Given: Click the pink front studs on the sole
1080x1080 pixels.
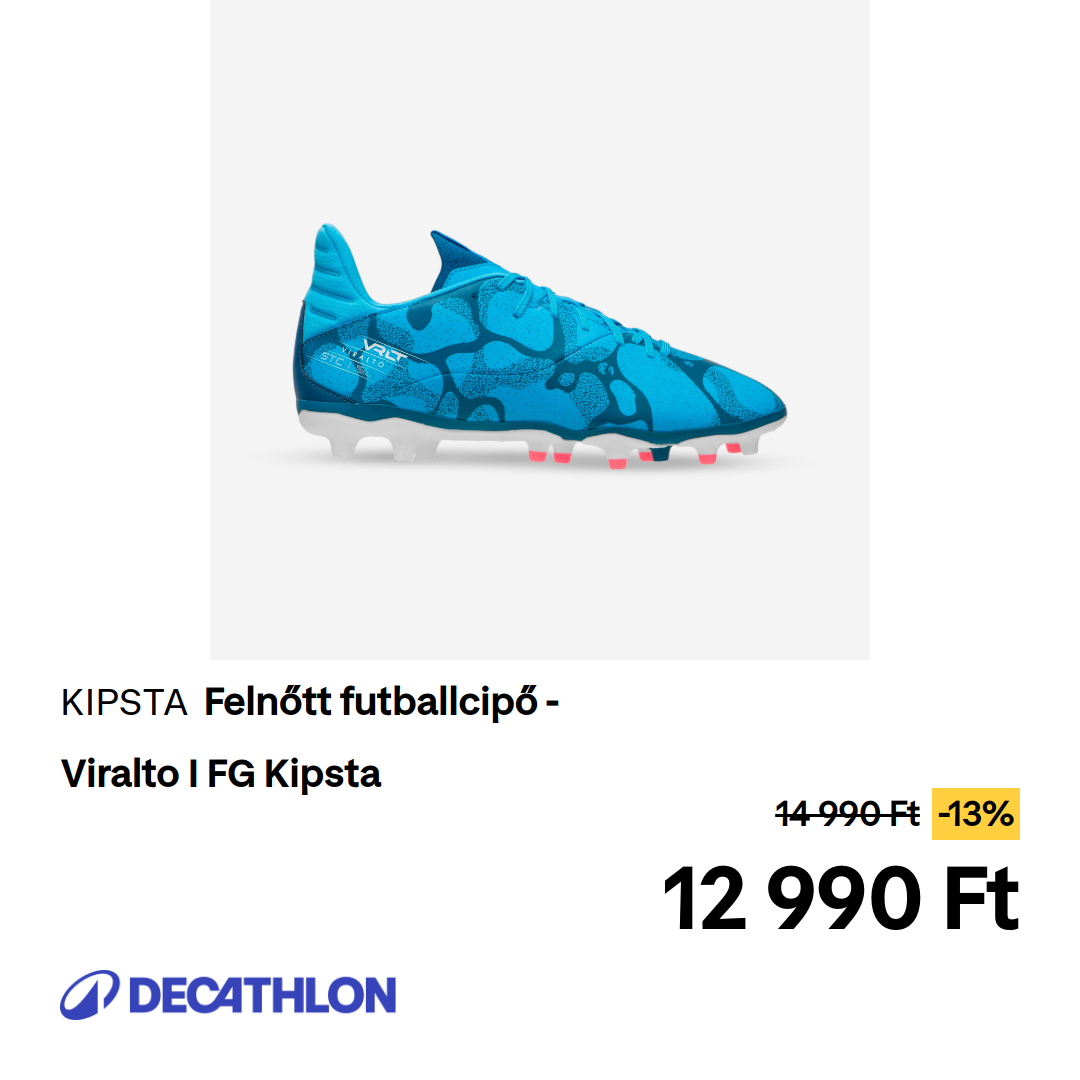Looking at the screenshot, I should (634, 456).
